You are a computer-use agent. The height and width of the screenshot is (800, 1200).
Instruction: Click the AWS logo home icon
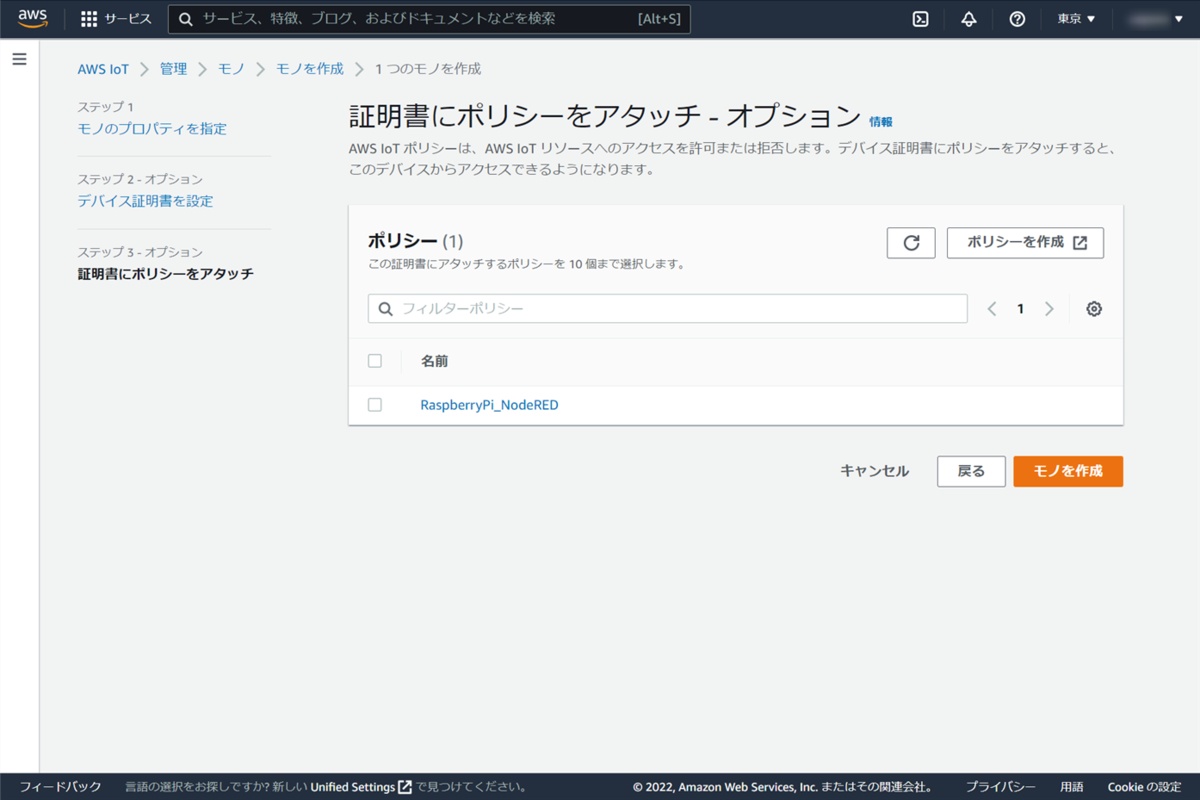[32, 19]
